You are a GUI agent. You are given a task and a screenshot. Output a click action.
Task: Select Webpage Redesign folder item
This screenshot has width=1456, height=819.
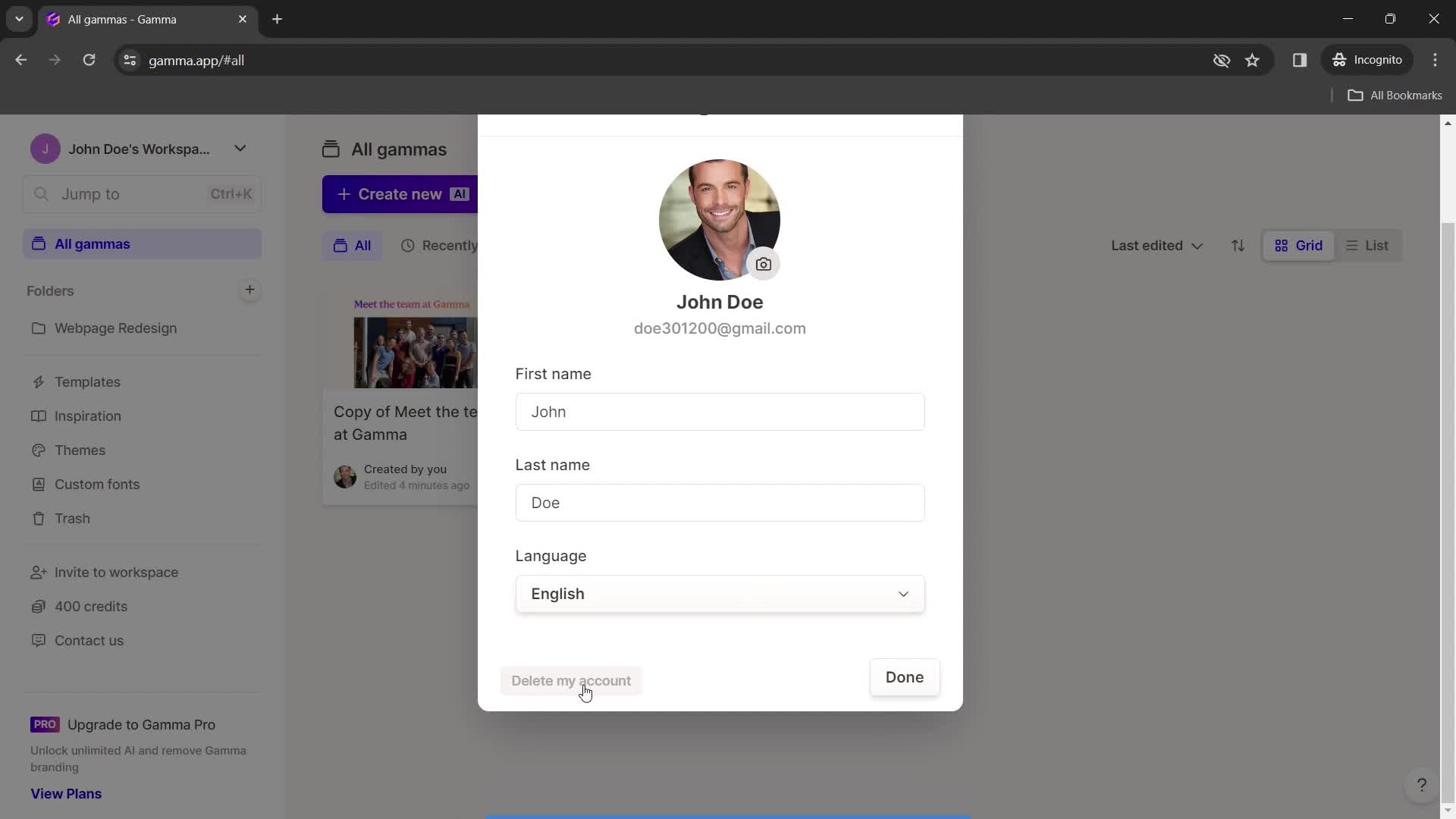point(116,328)
